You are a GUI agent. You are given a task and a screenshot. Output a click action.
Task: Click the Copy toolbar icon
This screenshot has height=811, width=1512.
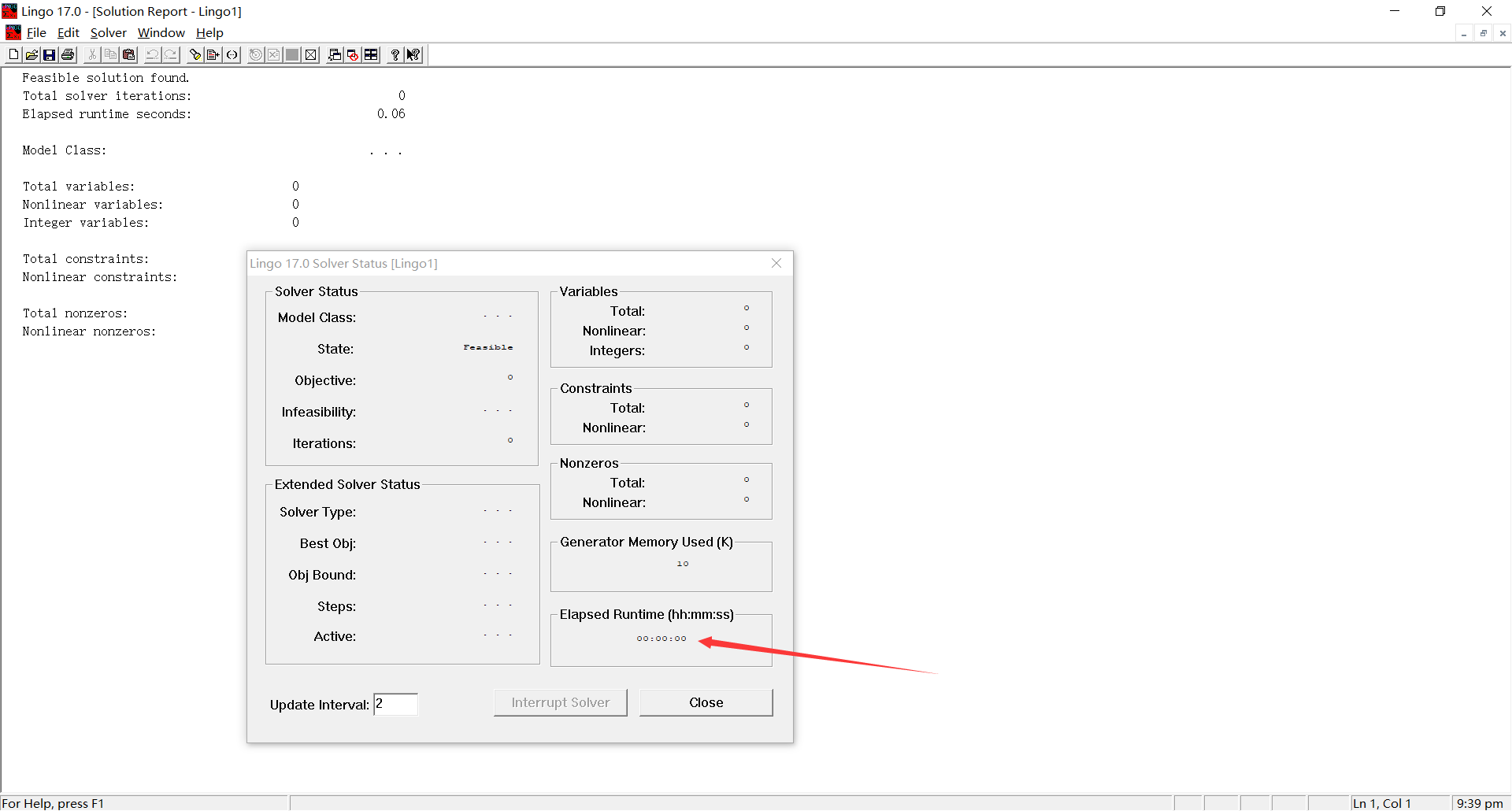[110, 54]
